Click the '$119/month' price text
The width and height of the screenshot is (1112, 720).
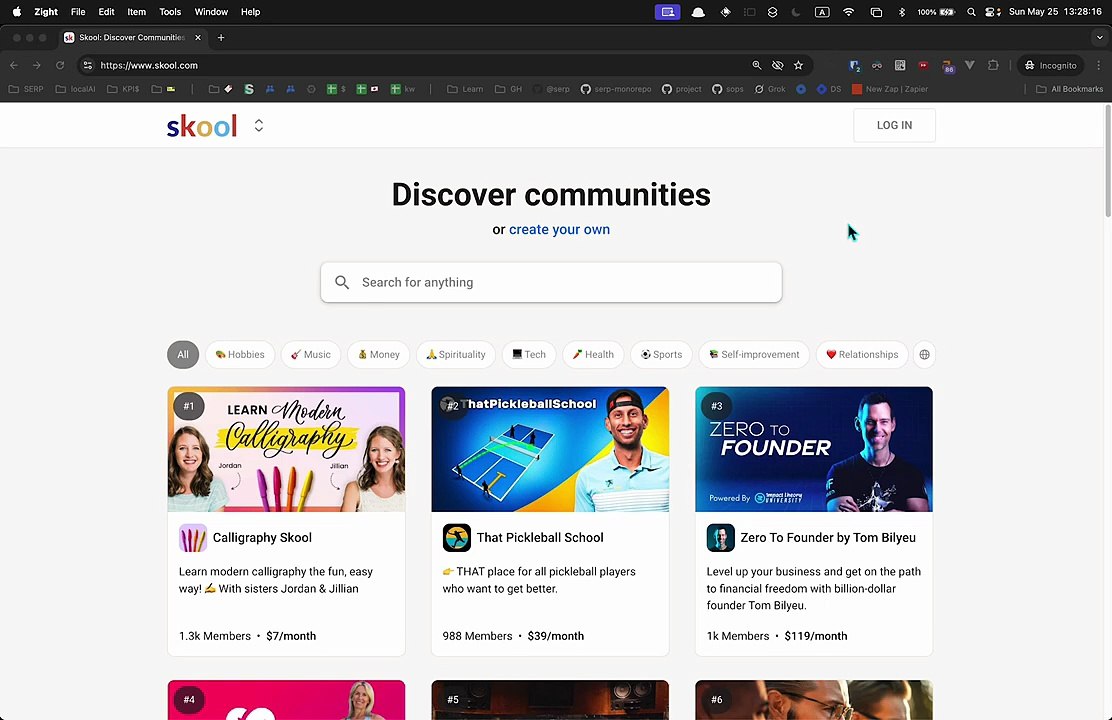[x=816, y=636]
